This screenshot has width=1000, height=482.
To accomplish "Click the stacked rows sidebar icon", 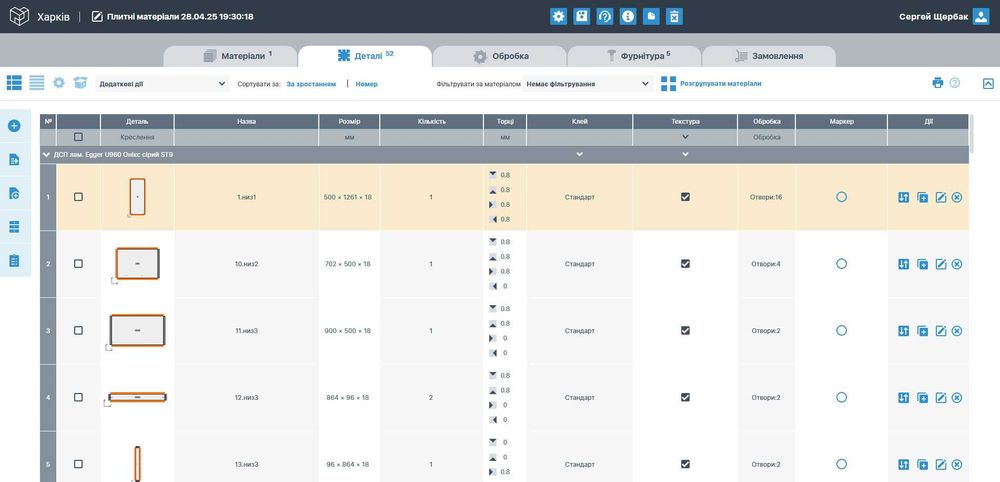I will click(14, 227).
